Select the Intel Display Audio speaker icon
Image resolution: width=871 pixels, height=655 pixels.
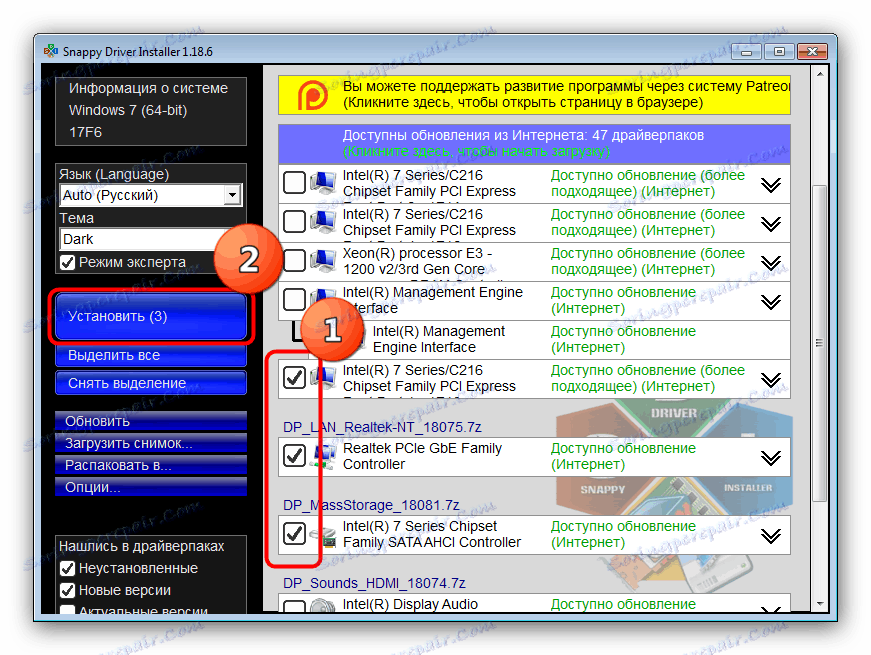point(322,605)
